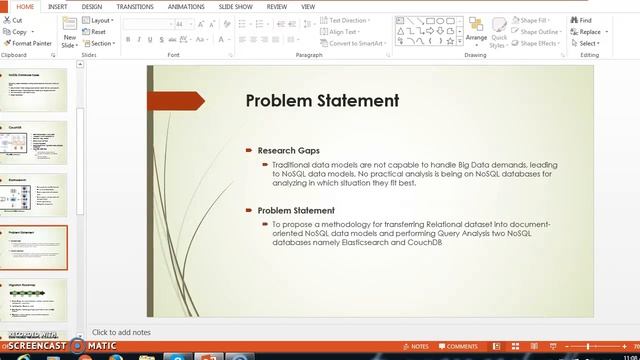Decrease the font size
Viewport: 640px width, 360px height.
click(212, 24)
